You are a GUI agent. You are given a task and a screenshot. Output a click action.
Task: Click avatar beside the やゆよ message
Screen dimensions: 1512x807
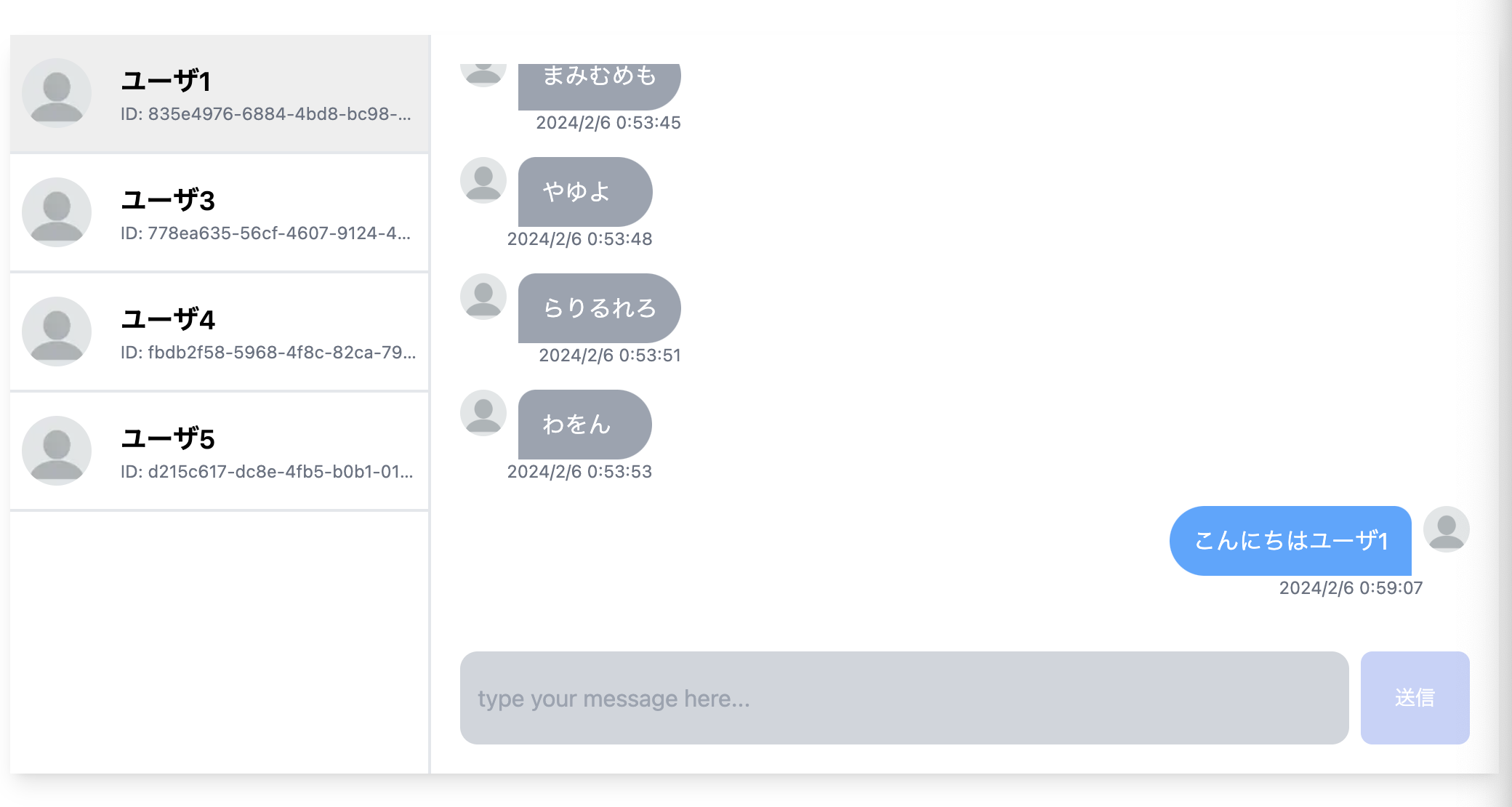pyautogui.click(x=483, y=180)
